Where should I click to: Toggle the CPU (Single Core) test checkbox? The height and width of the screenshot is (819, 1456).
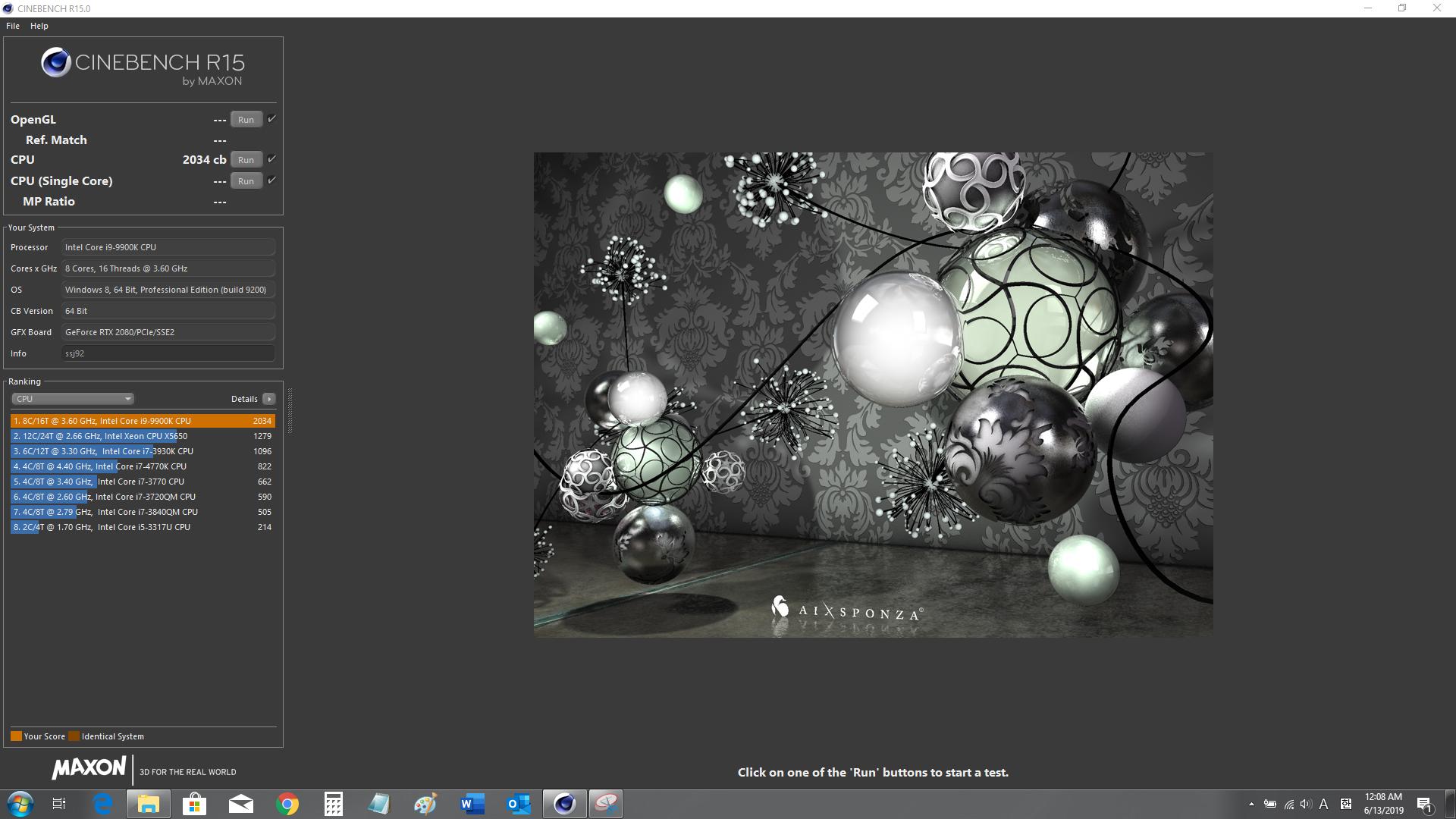pyautogui.click(x=271, y=180)
